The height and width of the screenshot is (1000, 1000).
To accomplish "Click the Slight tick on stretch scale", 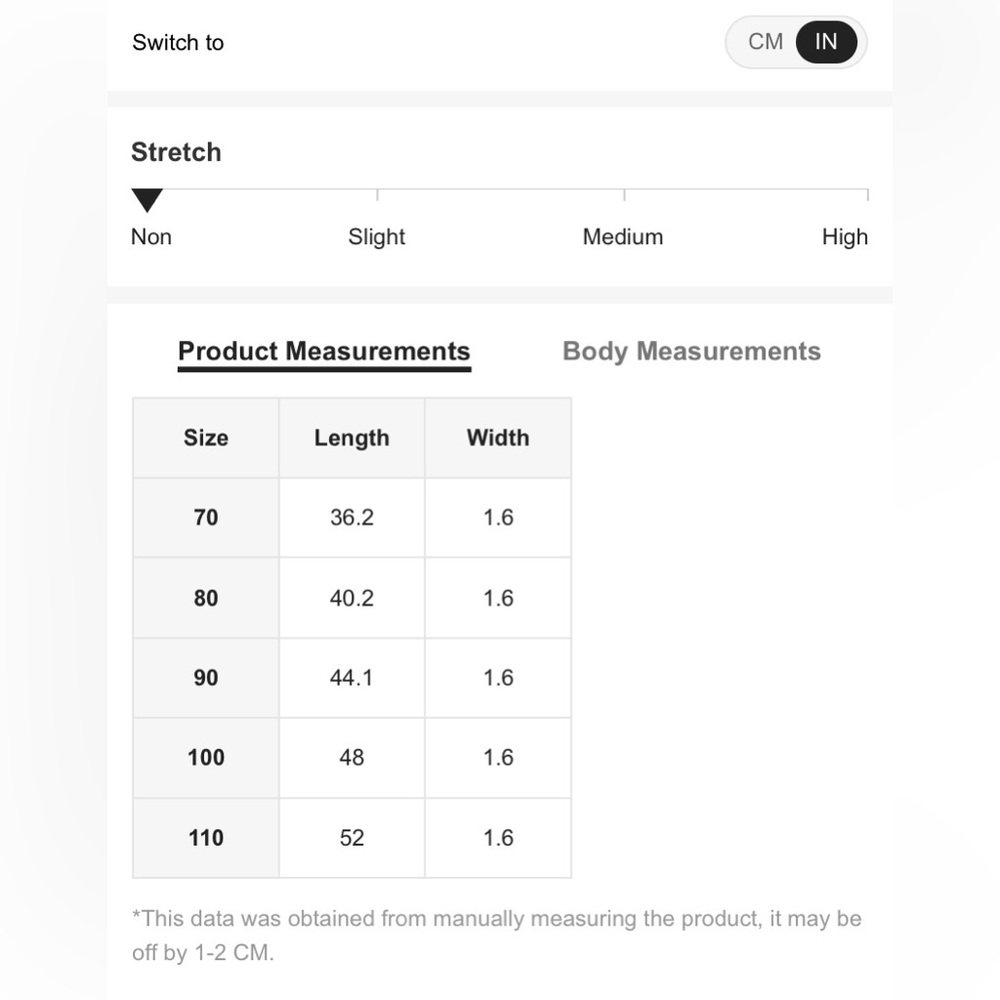I will tap(377, 195).
